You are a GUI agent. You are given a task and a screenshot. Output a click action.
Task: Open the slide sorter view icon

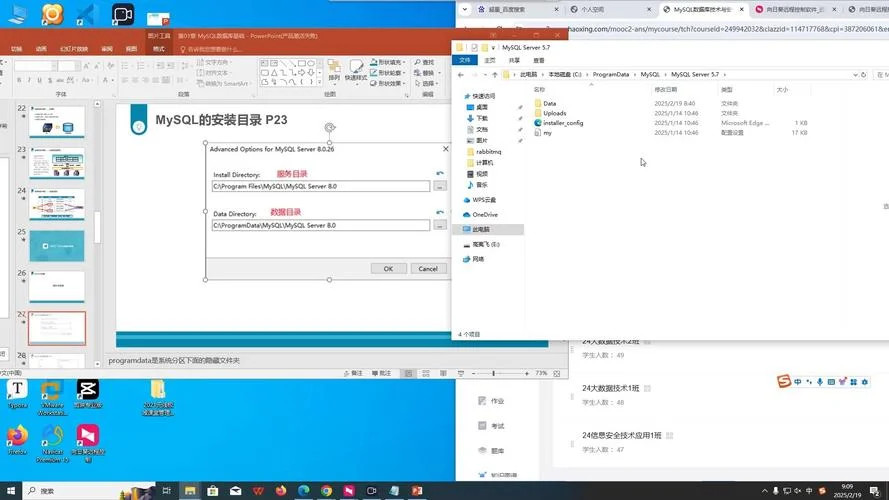click(x=426, y=374)
